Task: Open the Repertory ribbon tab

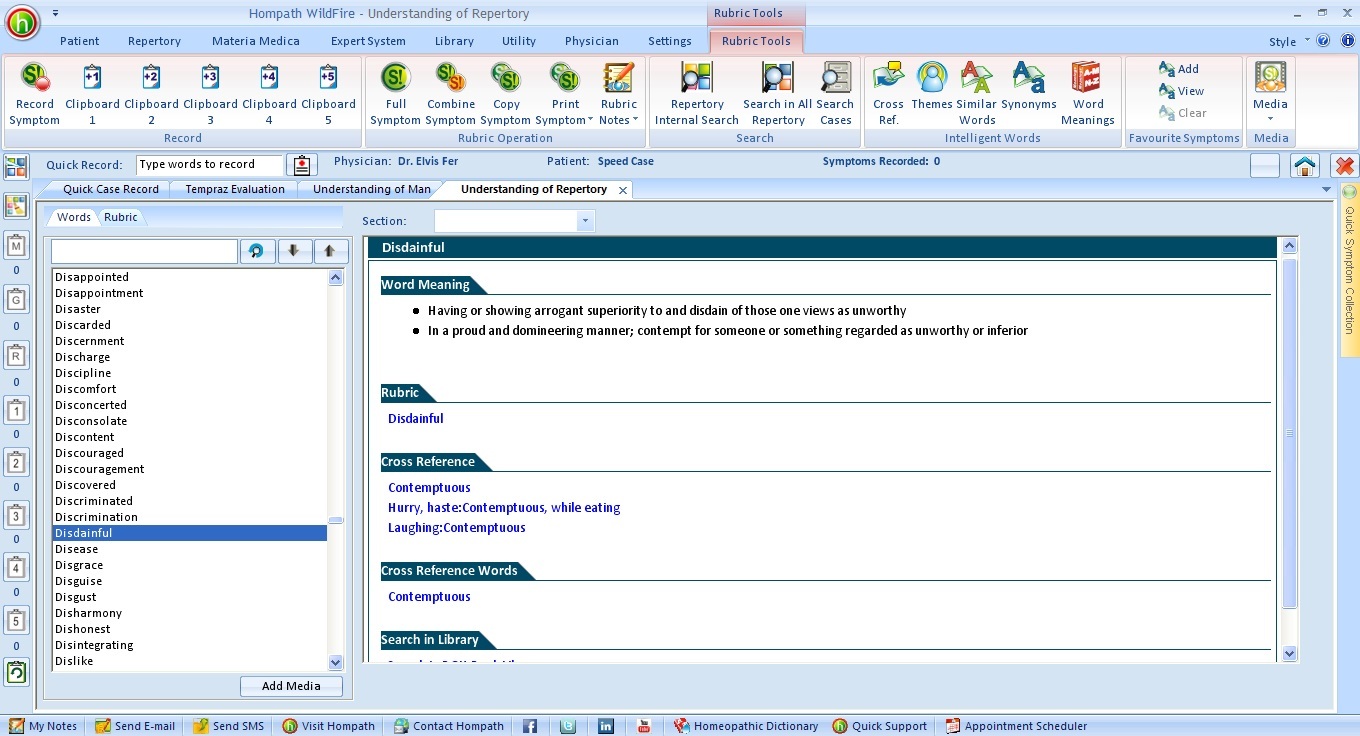Action: (154, 41)
